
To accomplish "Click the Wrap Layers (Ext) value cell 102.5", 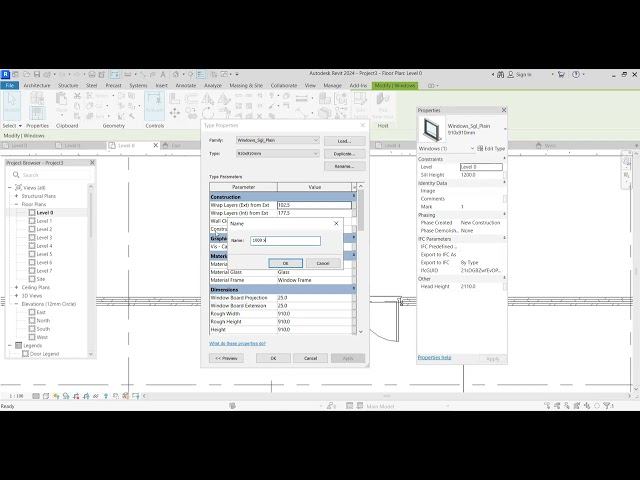I will click(x=314, y=205).
